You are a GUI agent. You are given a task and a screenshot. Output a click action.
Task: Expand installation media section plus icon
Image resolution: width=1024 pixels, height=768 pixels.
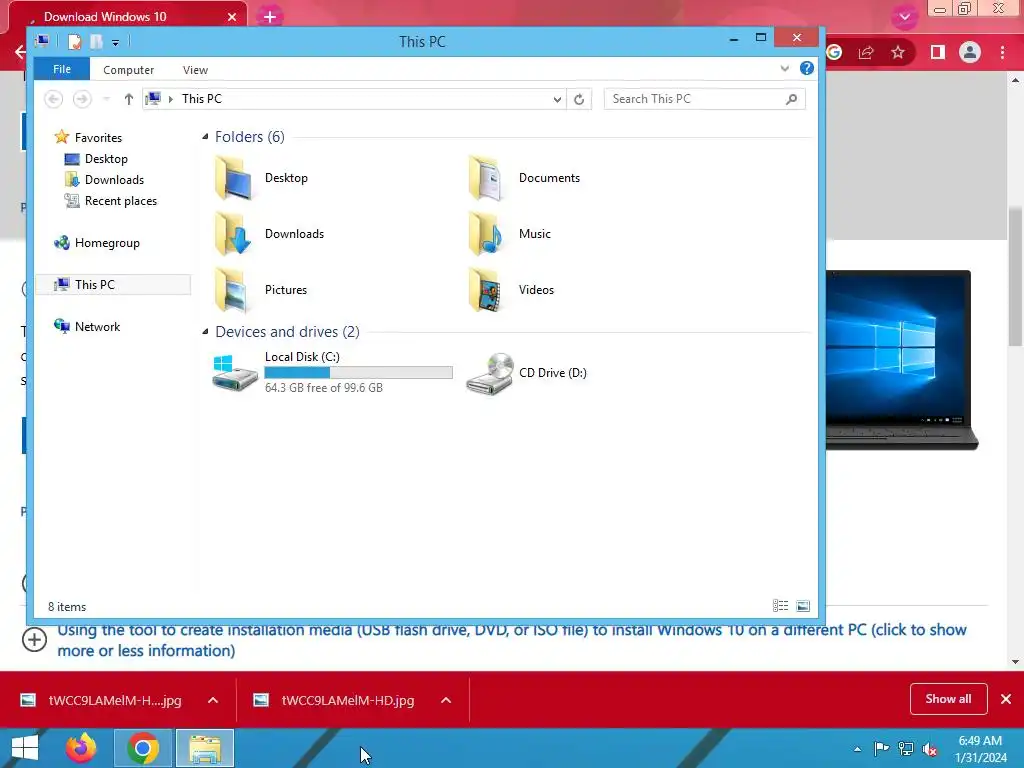click(x=35, y=639)
